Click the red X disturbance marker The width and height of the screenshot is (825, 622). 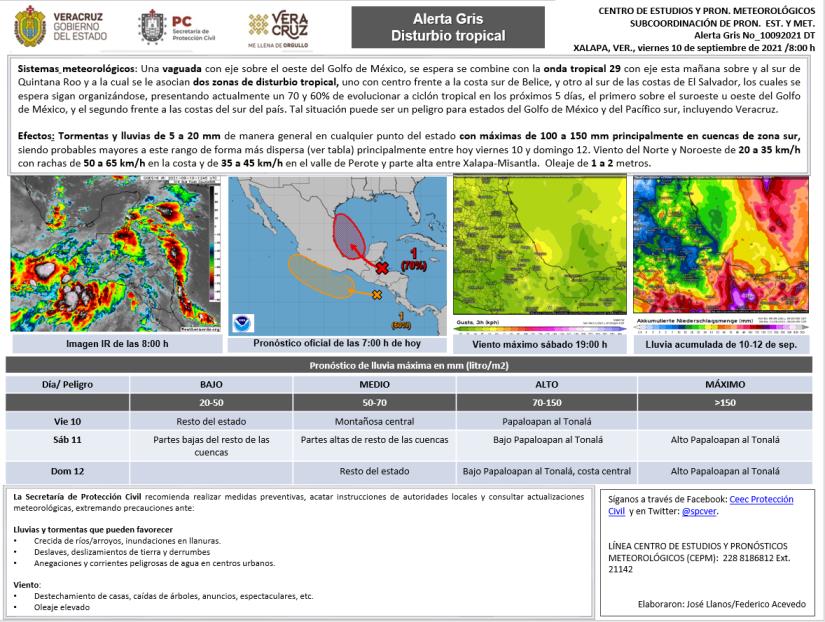pos(382,267)
